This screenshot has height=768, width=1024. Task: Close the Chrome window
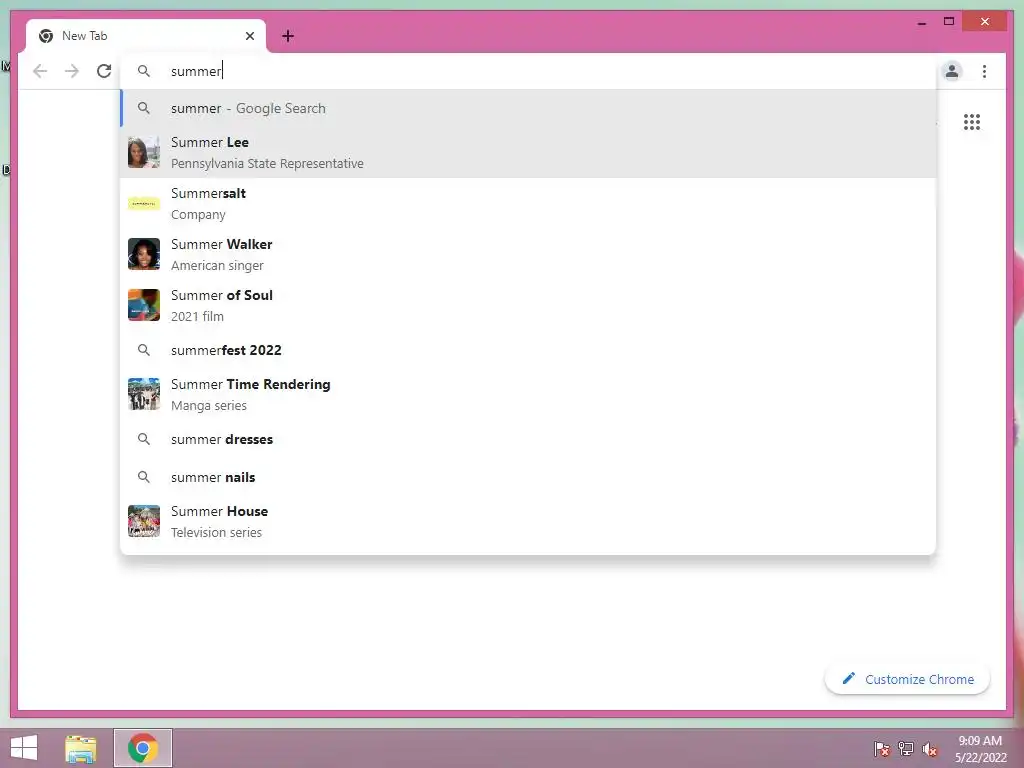tap(985, 22)
